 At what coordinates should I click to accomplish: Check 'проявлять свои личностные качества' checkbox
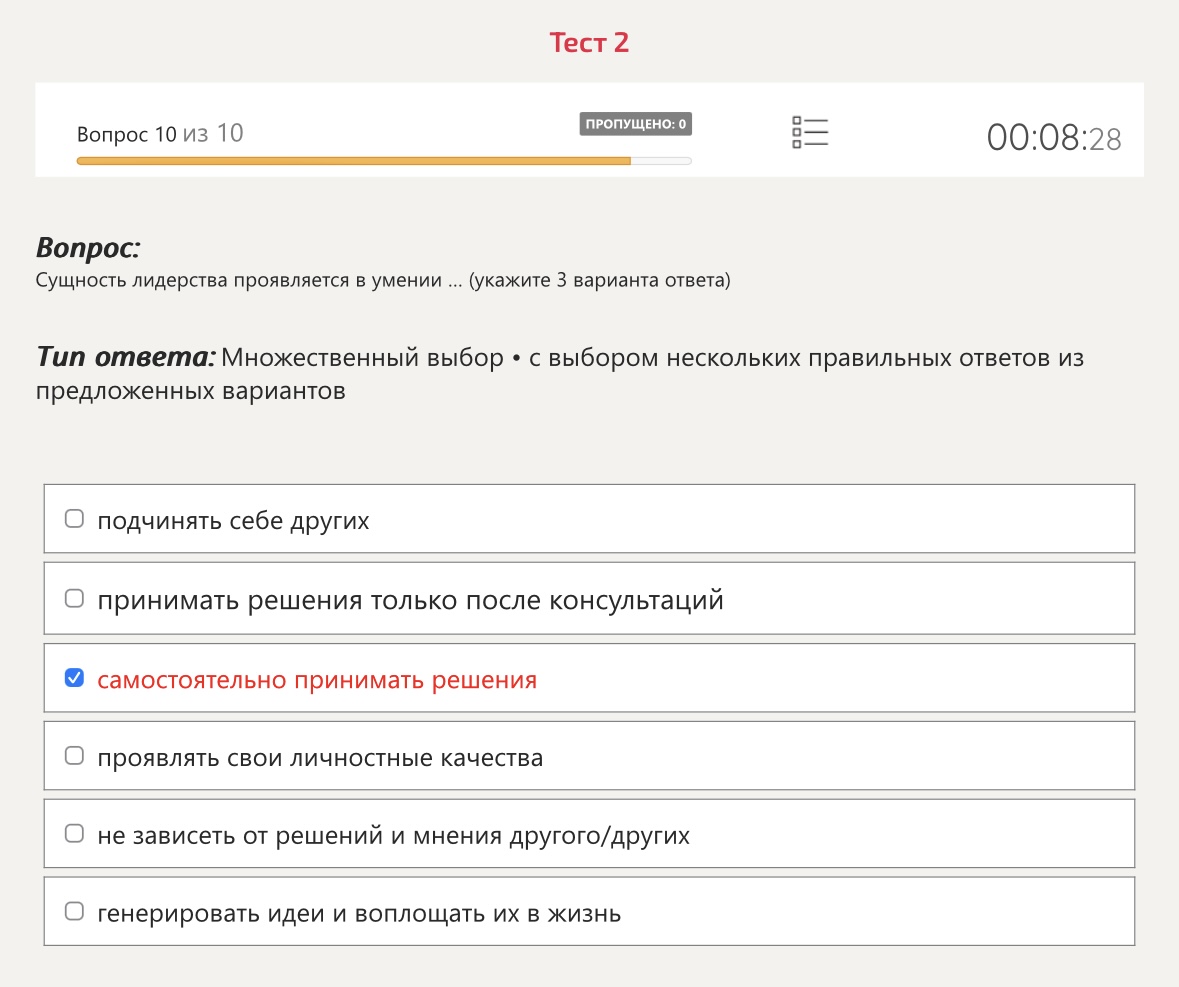(x=74, y=755)
